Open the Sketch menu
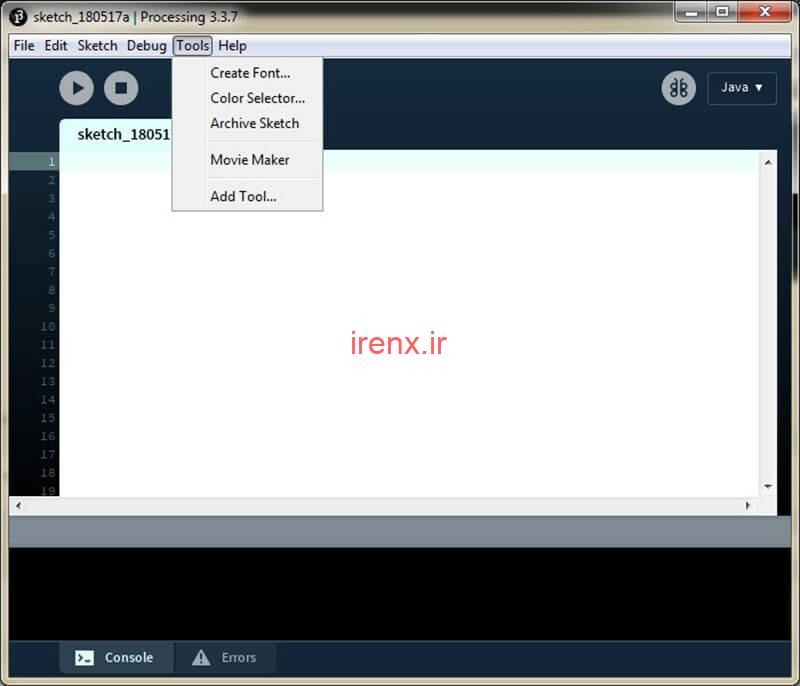 click(97, 46)
